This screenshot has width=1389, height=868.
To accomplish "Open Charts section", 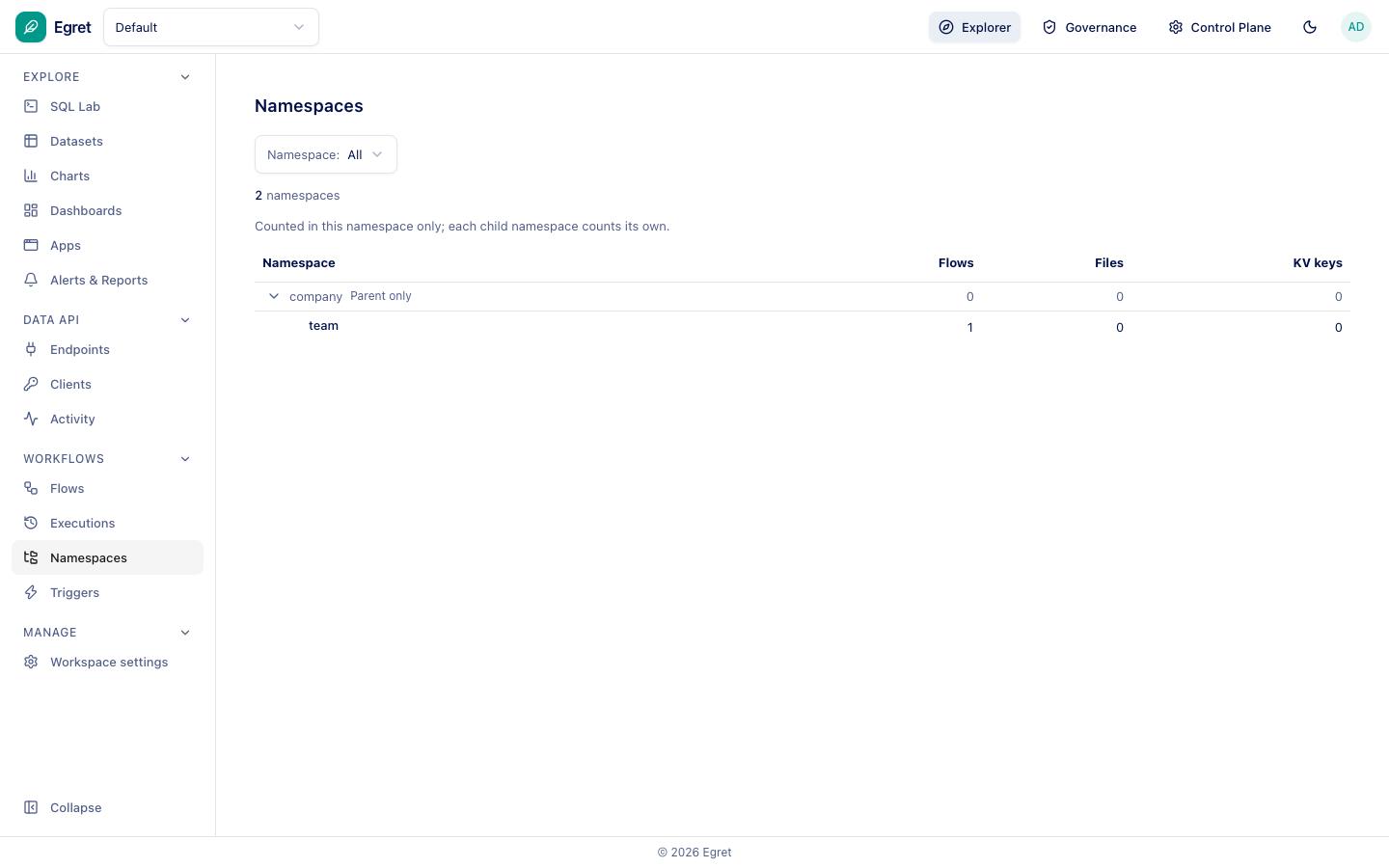I will [x=107, y=176].
